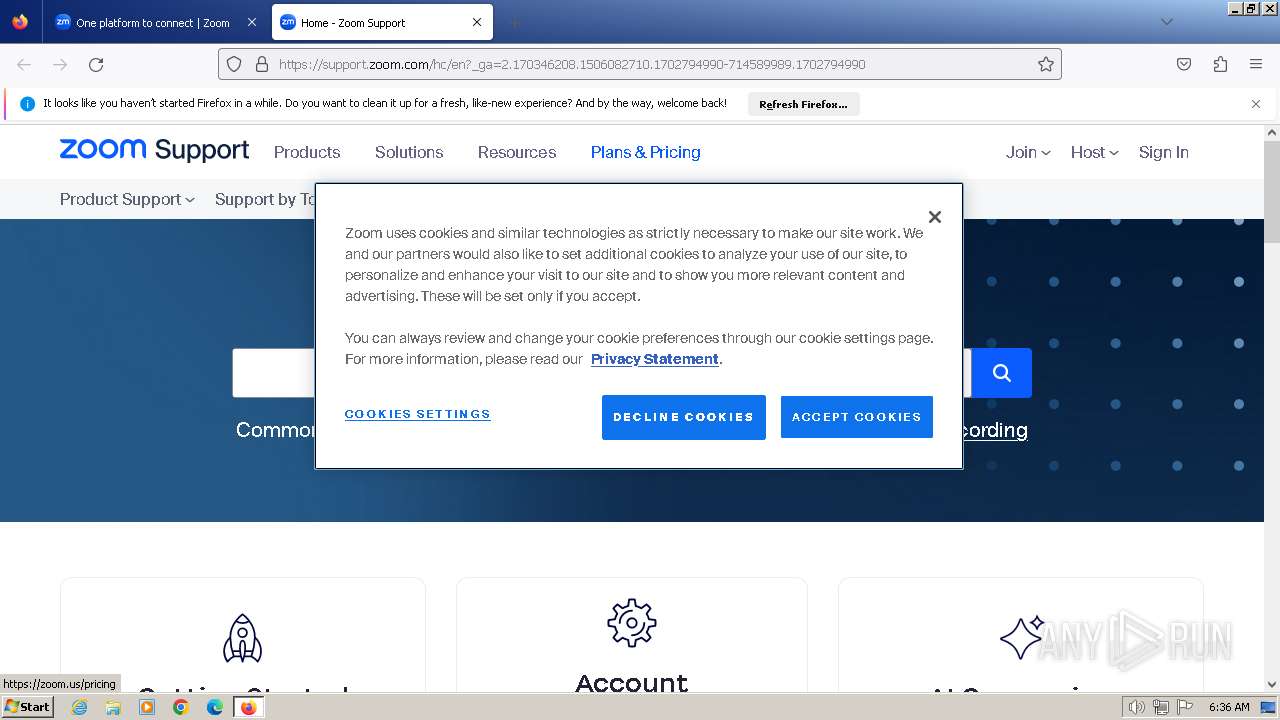This screenshot has height=720, width=1280.
Task: Launch Microsoft Edge from the taskbar
Action: 215,707
